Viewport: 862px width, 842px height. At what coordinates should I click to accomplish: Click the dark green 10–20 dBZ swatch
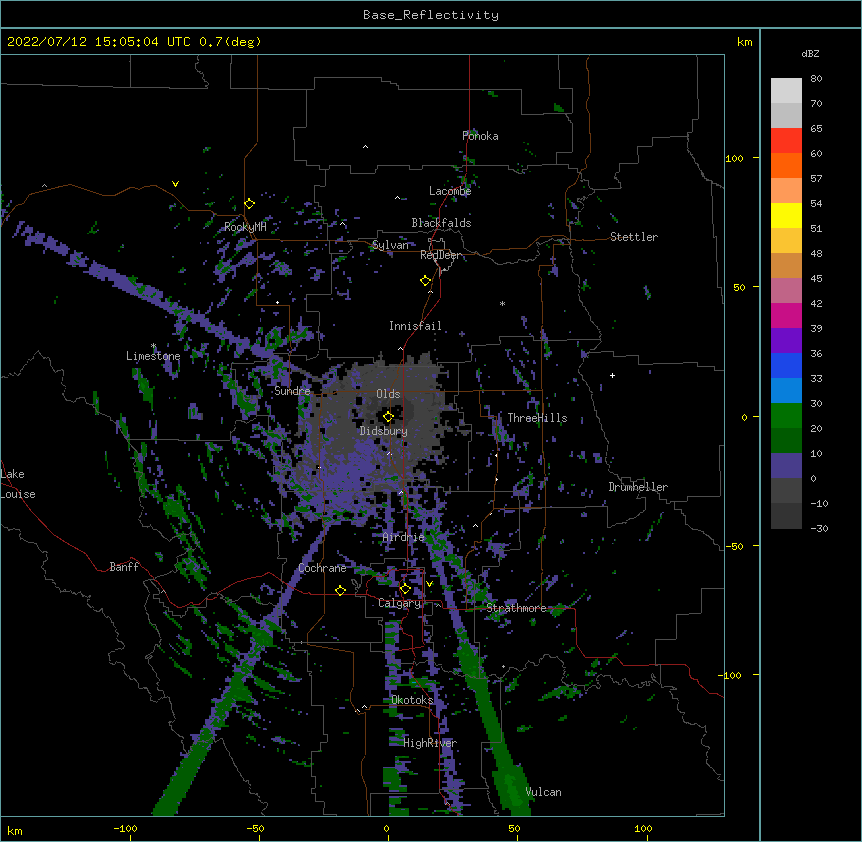(786, 441)
